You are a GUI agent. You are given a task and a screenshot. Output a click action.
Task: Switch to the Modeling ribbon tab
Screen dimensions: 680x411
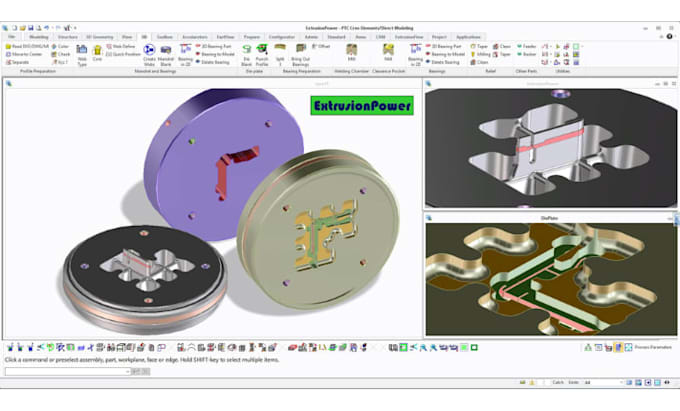click(39, 37)
